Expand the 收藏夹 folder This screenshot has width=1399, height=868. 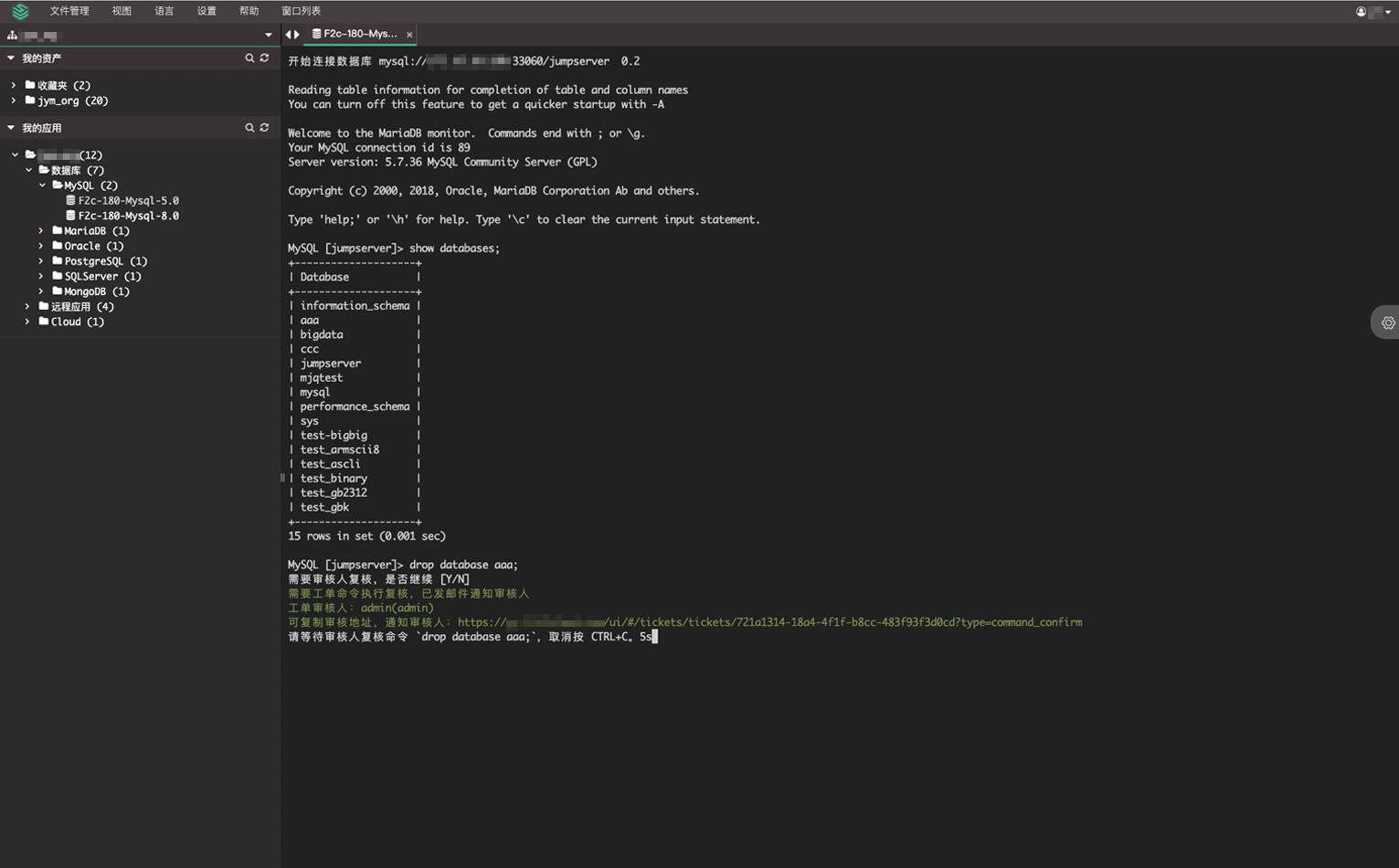point(15,85)
